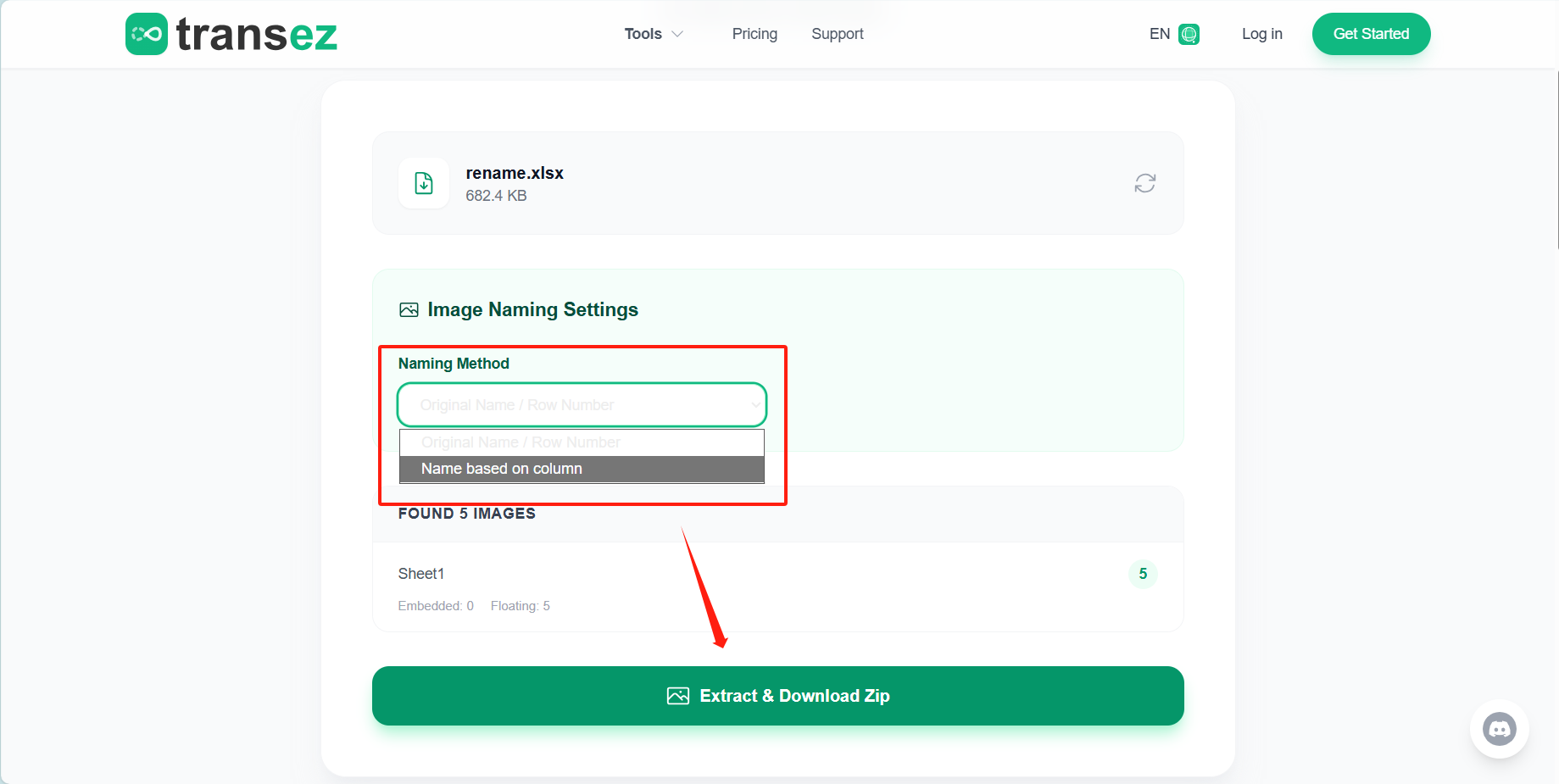Open the Pricing page
This screenshot has width=1559, height=784.
[x=754, y=34]
